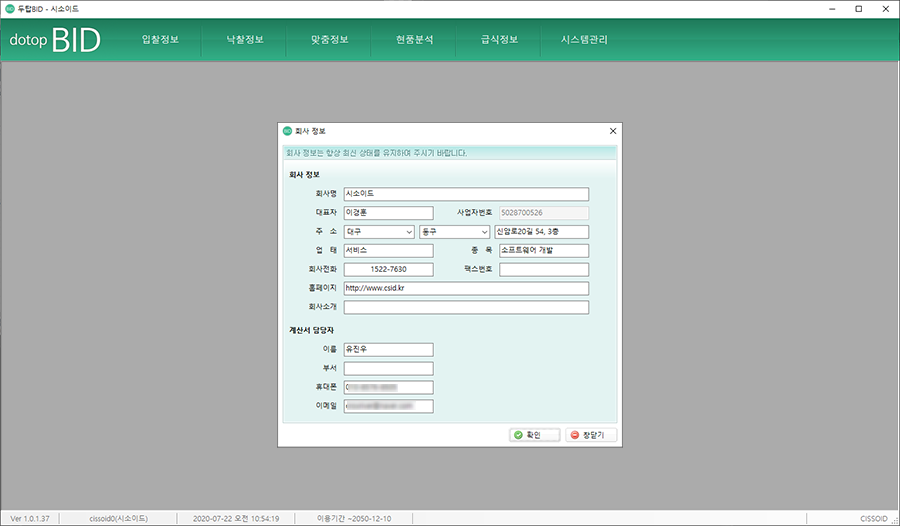Open the 낙찰정보 menu
Viewport: 900px width, 526px height.
244,41
